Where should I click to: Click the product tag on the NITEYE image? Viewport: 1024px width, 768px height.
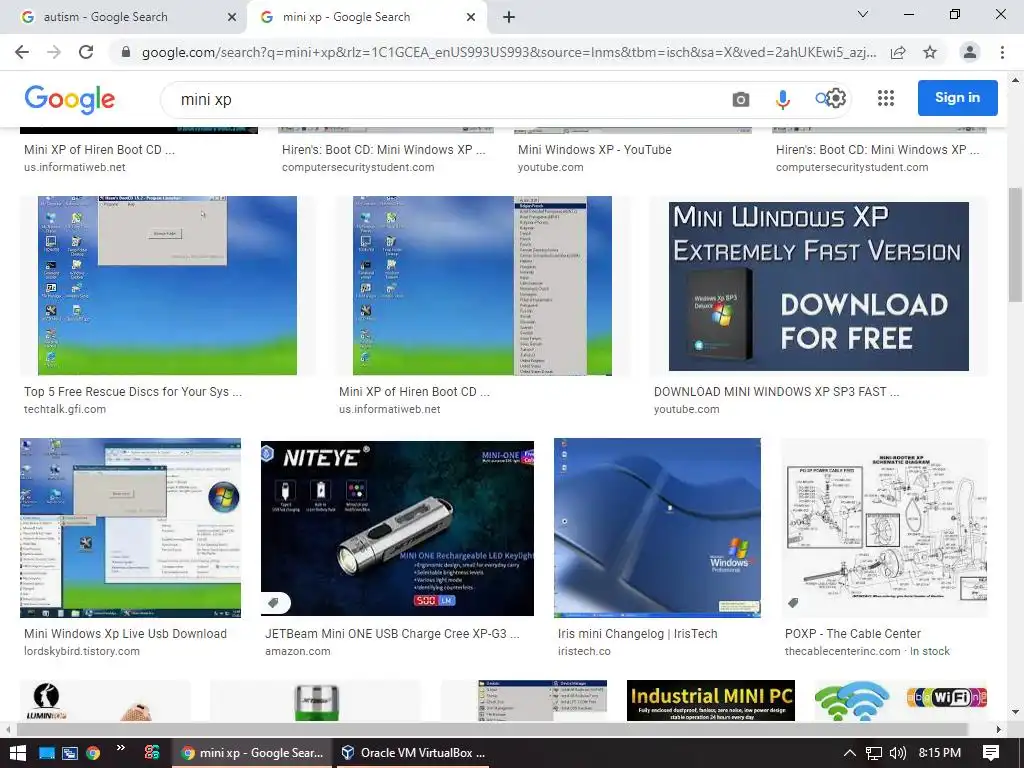(274, 603)
